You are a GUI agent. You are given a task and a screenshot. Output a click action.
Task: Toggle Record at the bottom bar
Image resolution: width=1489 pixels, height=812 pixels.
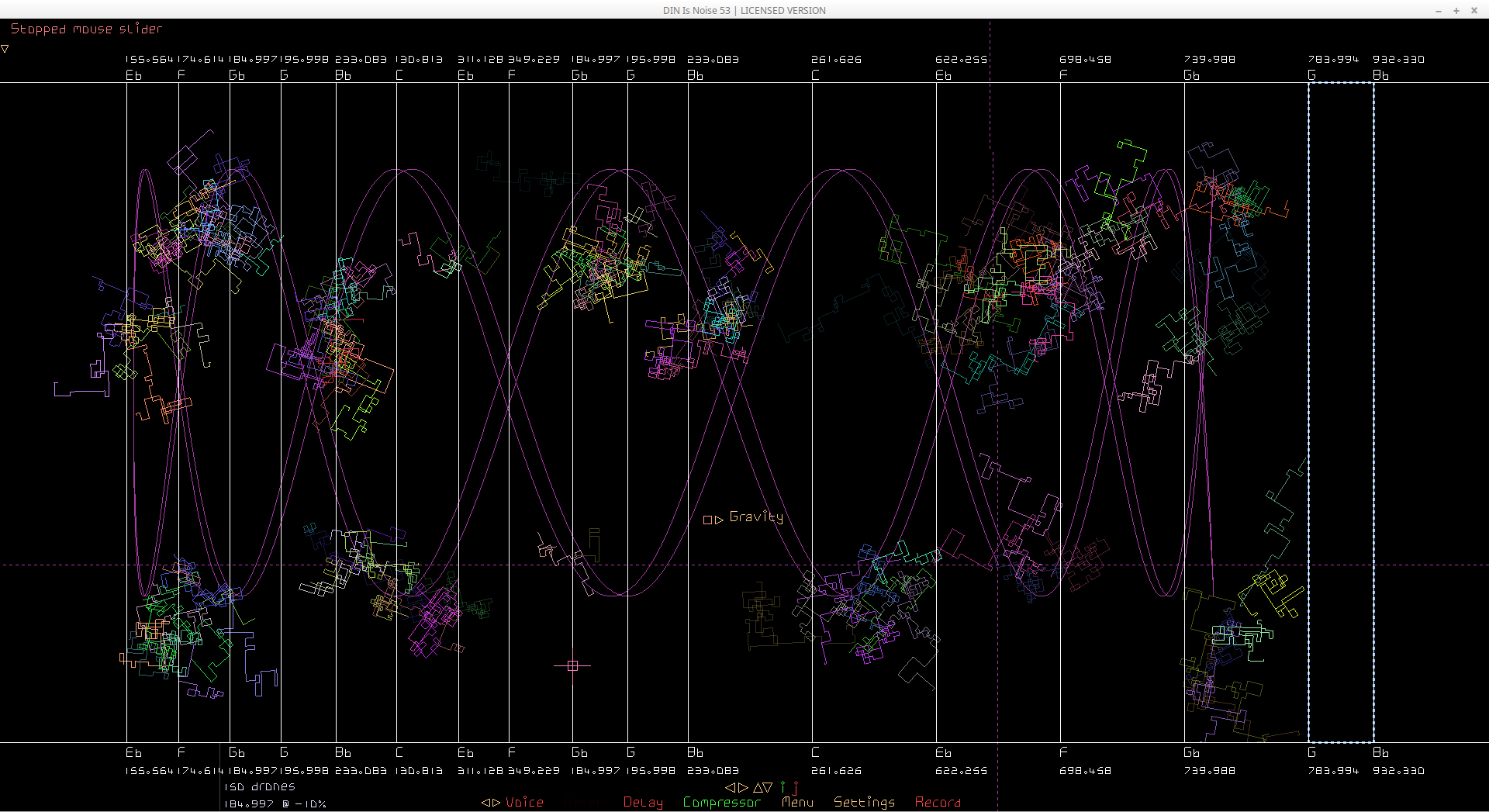click(x=938, y=803)
